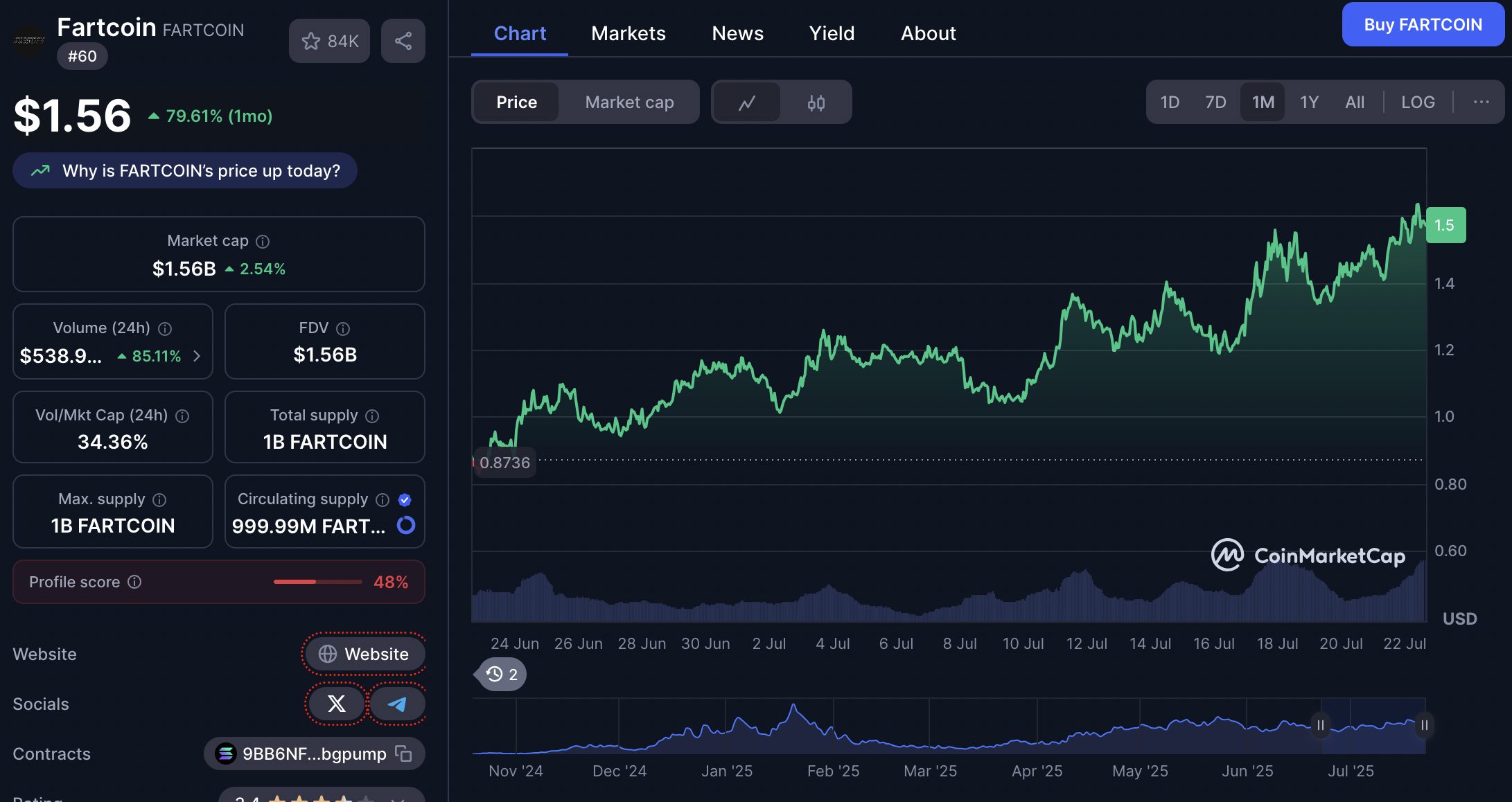Set chart range to 7D
This screenshot has height=802, width=1512.
pos(1215,103)
